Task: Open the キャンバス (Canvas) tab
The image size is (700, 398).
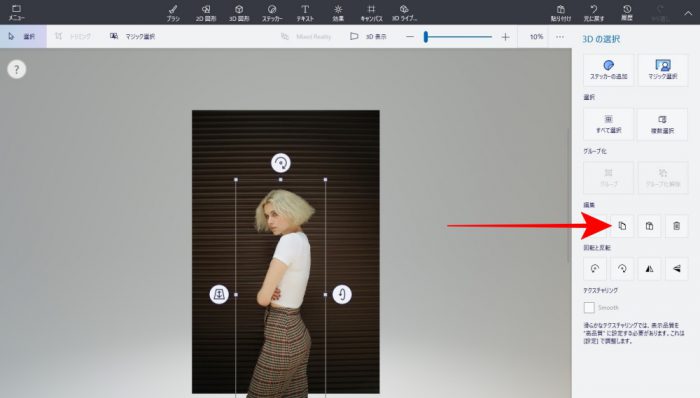Action: coord(371,12)
